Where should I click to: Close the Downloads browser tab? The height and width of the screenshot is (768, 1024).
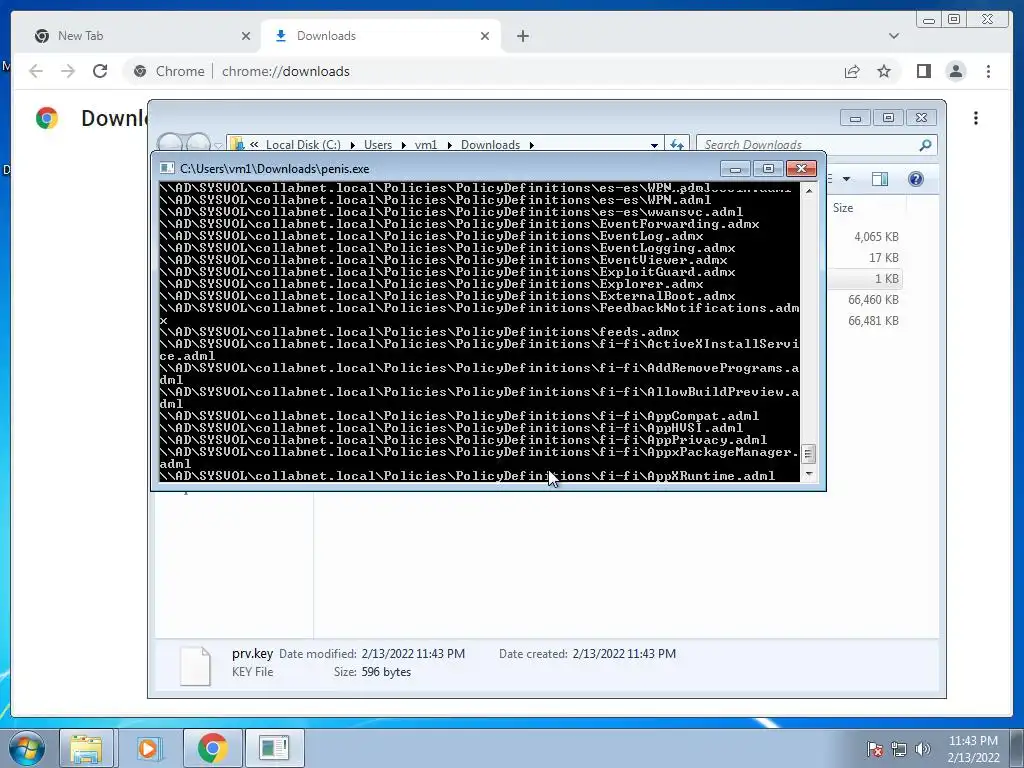coord(485,36)
